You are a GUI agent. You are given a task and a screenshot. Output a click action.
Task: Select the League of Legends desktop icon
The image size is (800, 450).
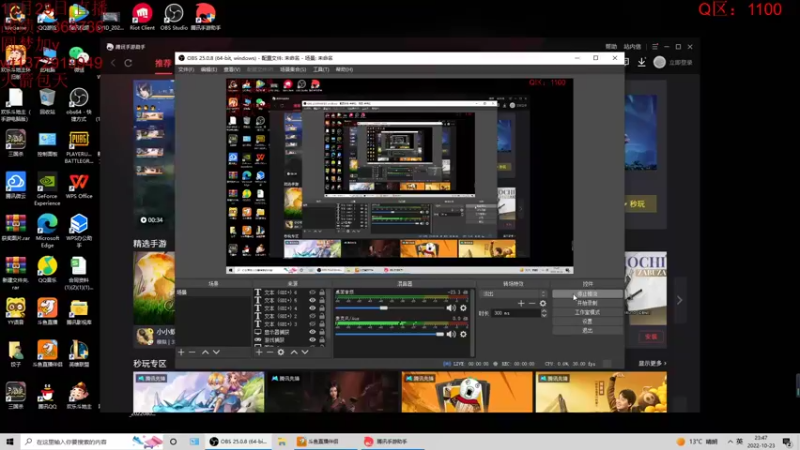pyautogui.click(x=79, y=355)
